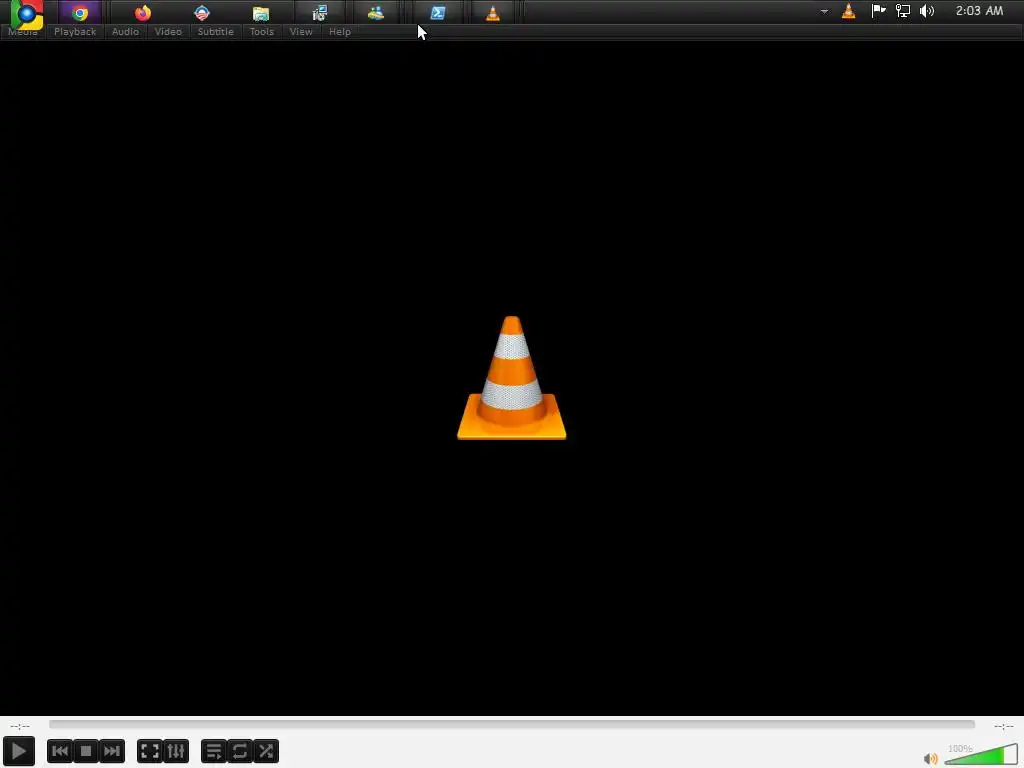Screen dimensions: 1024x768
Task: Open the extended settings and effects dialog
Action: pyautogui.click(x=176, y=751)
